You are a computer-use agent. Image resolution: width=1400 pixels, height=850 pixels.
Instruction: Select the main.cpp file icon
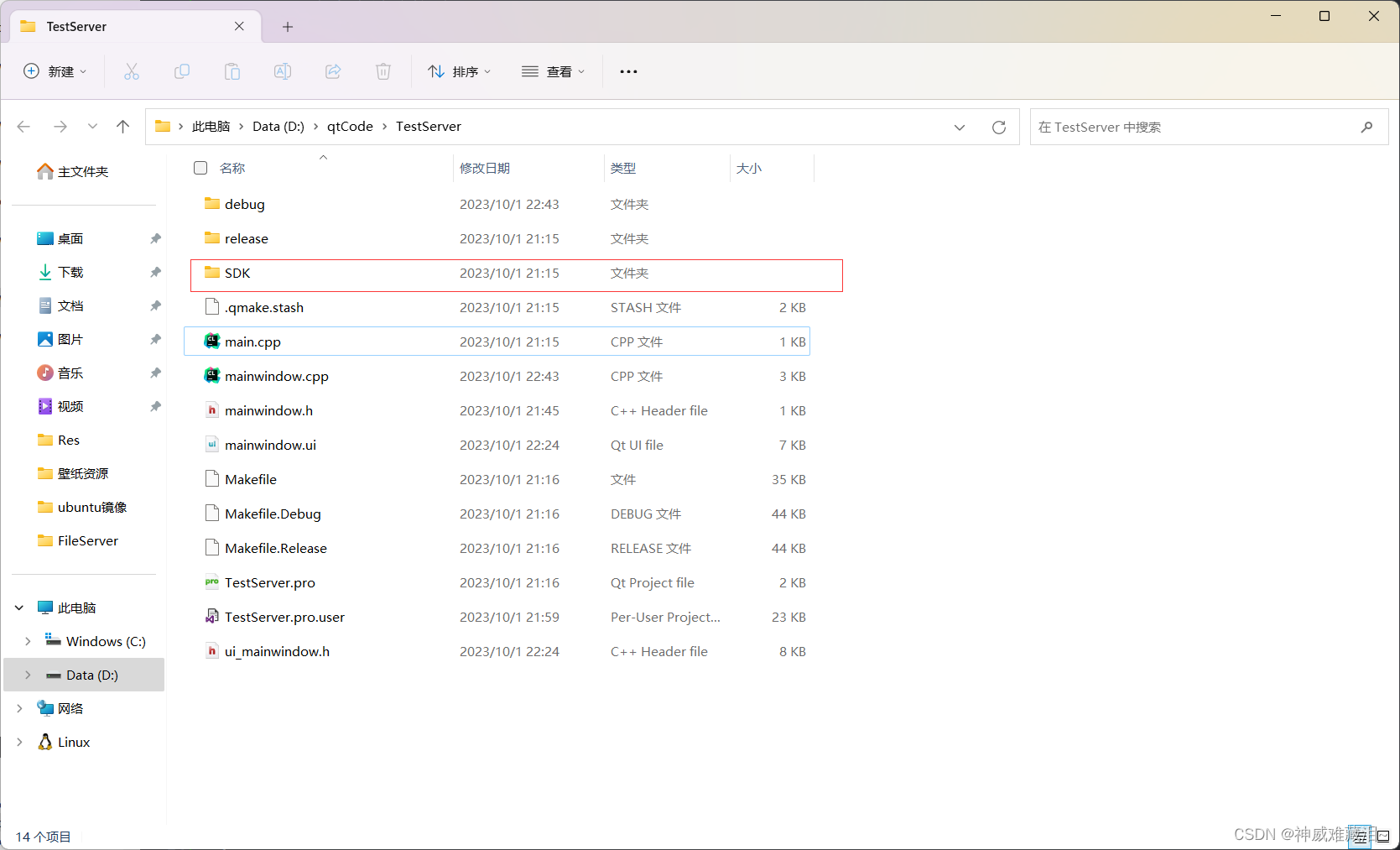coord(212,342)
